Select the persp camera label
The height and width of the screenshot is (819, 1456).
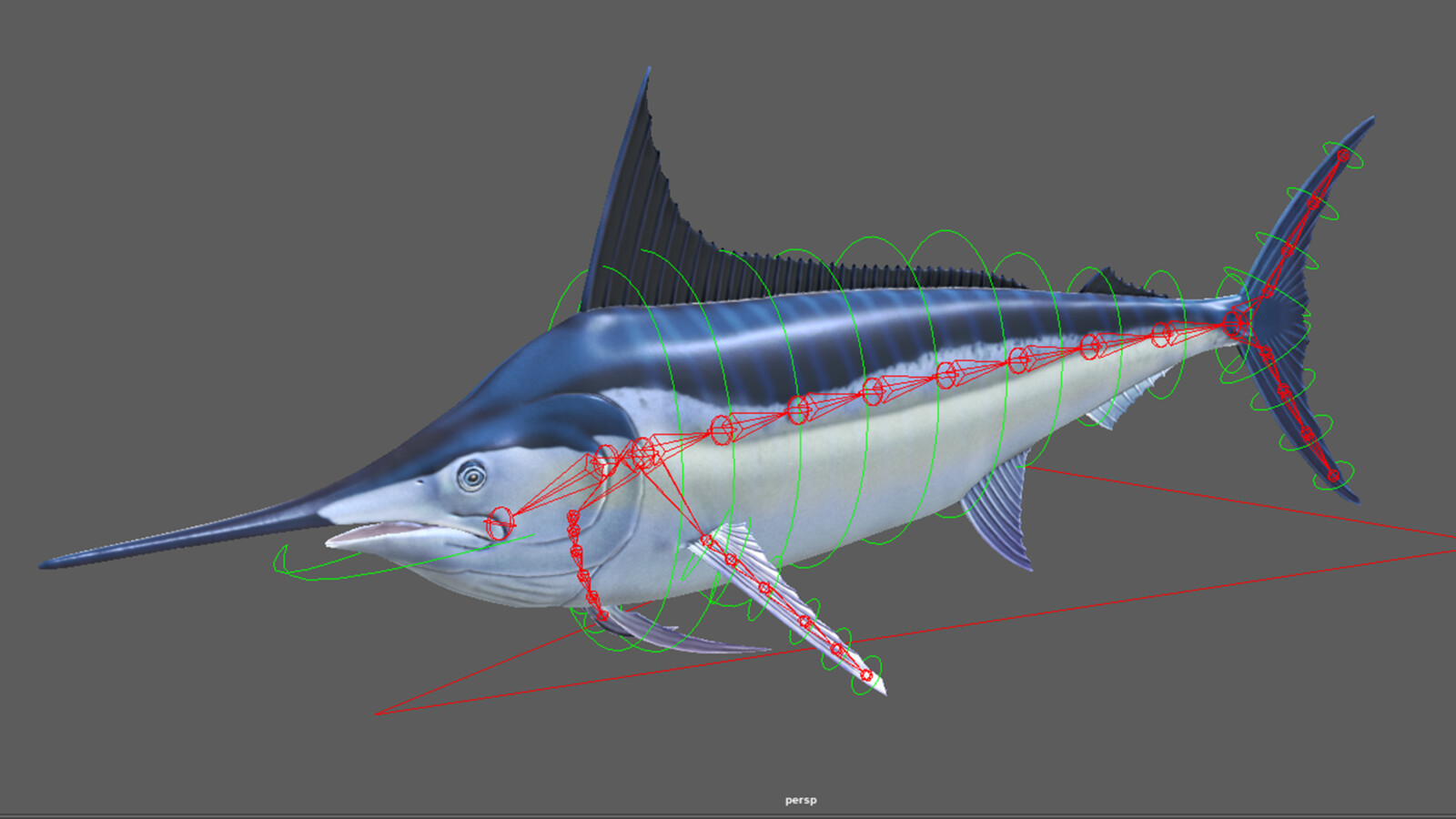click(x=799, y=800)
